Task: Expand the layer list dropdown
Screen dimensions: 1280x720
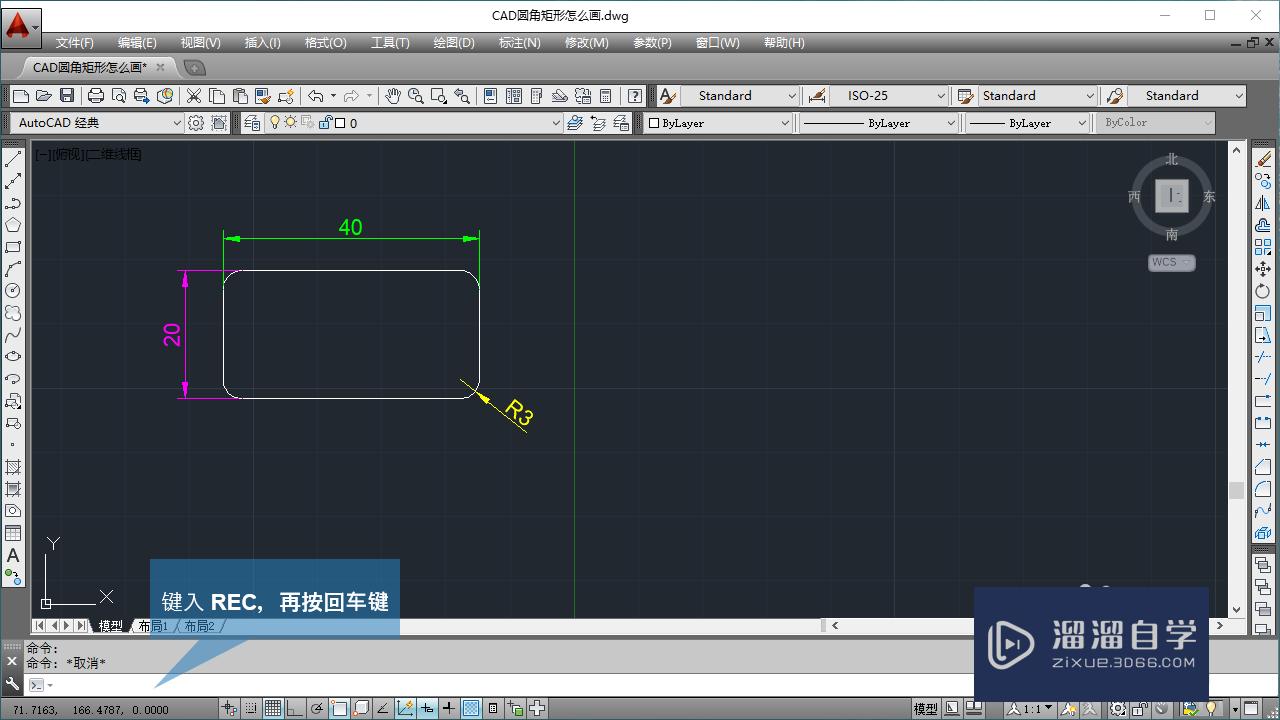Action: (x=558, y=122)
